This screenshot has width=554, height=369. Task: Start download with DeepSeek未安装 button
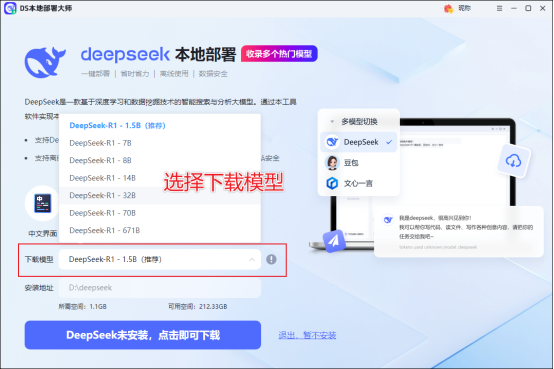[x=143, y=335]
